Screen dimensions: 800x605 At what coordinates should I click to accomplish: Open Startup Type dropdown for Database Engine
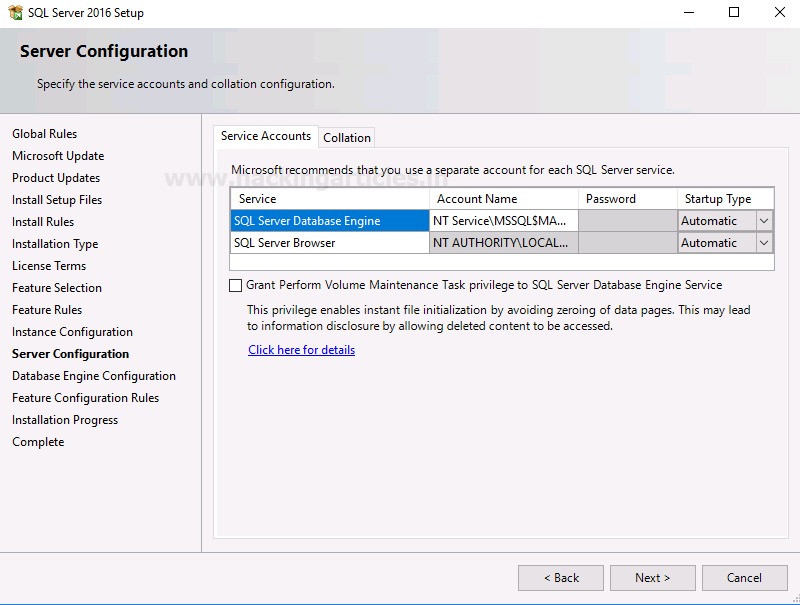[764, 221]
